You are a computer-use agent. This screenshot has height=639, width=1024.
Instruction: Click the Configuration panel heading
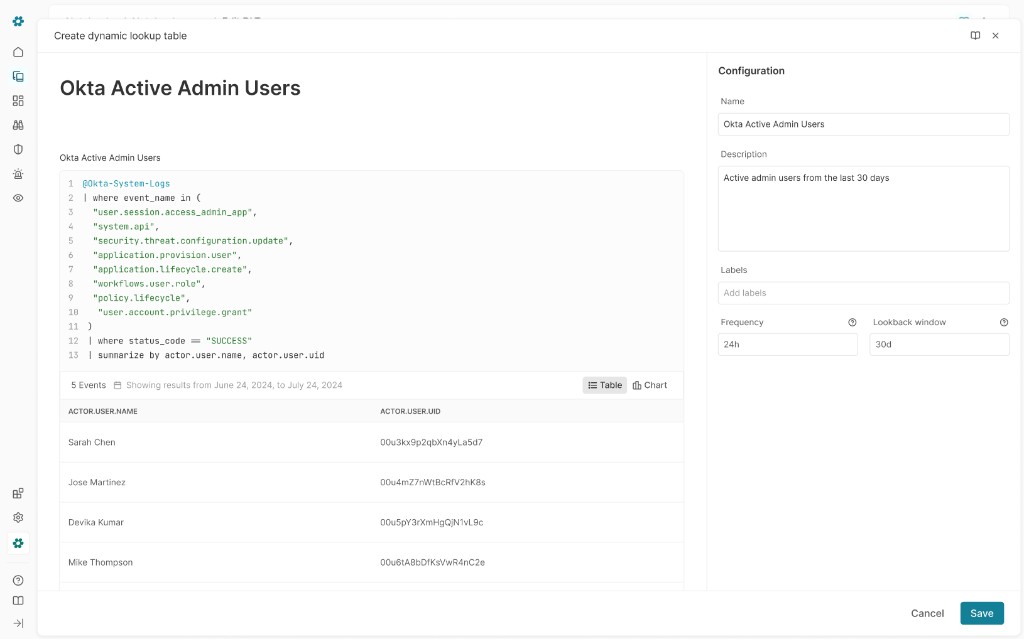pyautogui.click(x=751, y=71)
